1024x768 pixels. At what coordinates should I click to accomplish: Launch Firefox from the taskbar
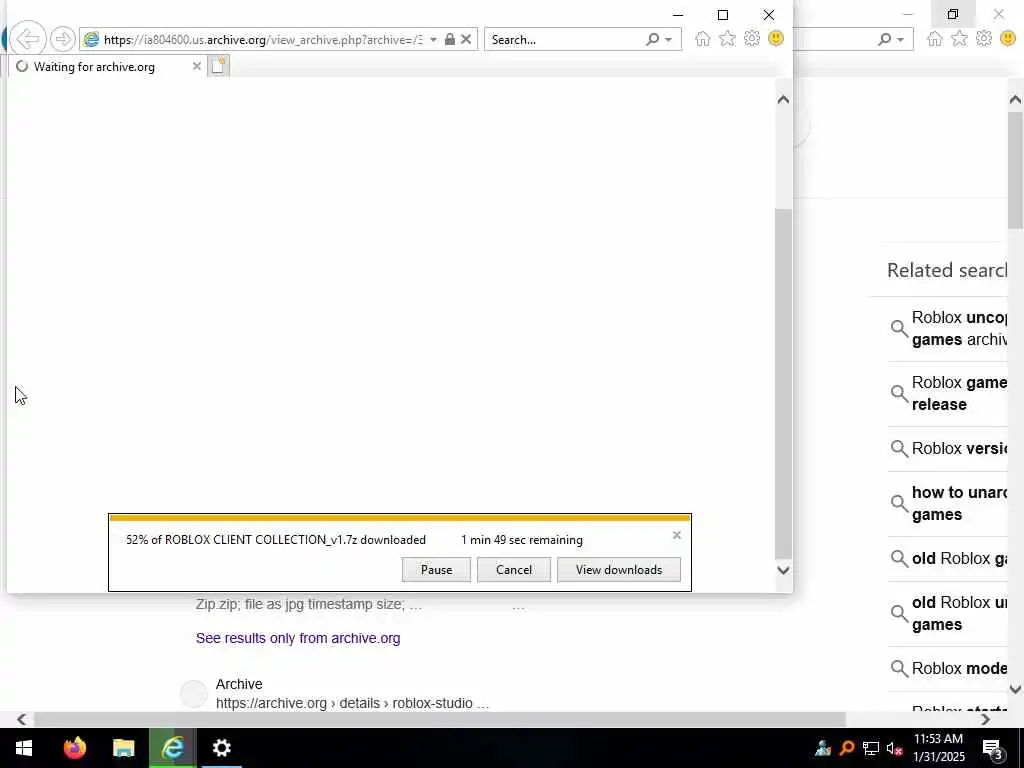click(74, 748)
